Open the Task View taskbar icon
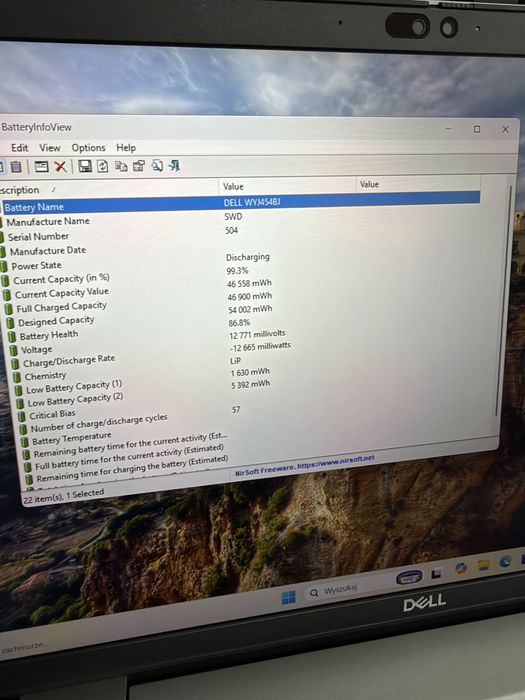 point(436,573)
